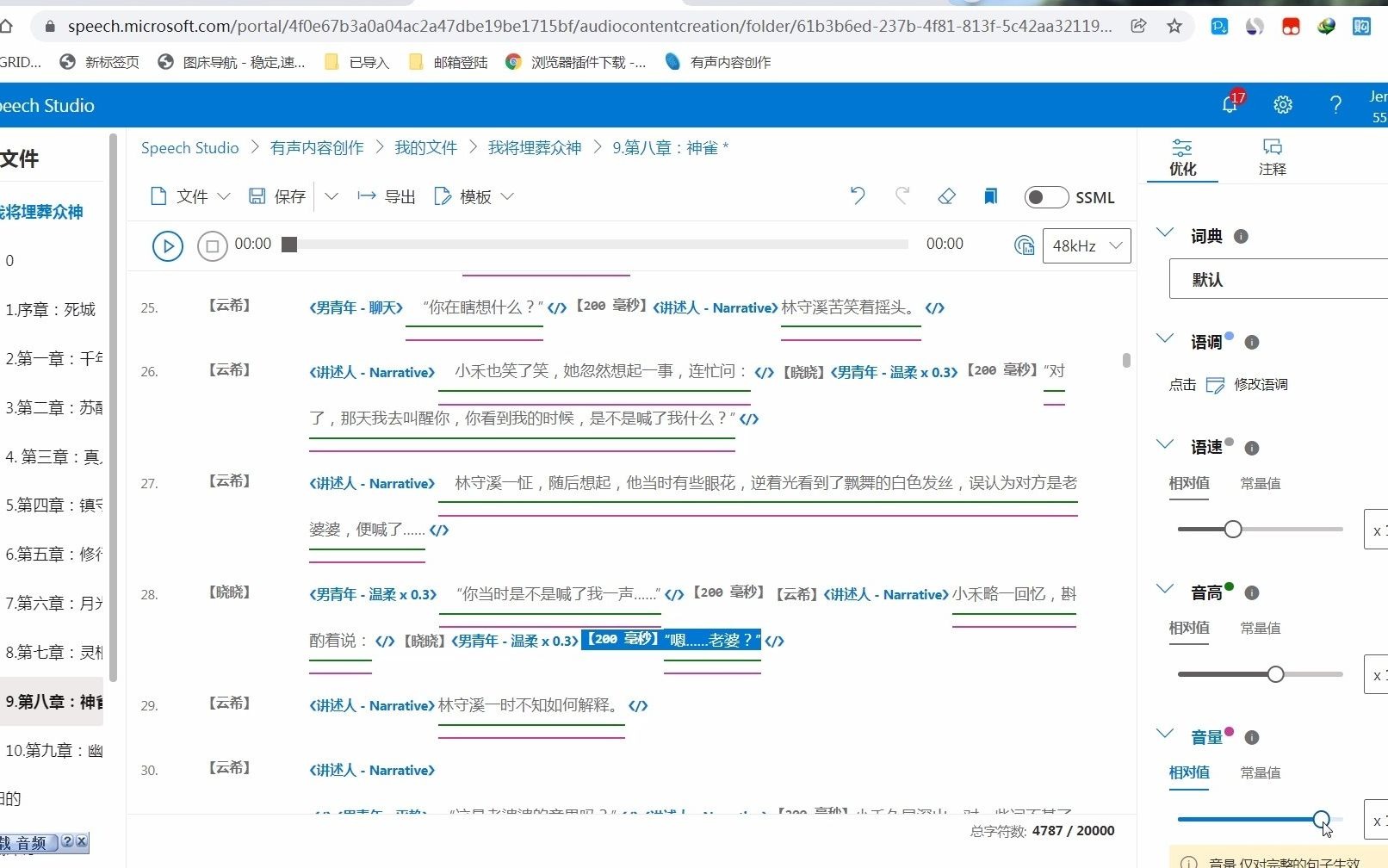Stop the audio playback
1388x868 pixels.
coord(213,246)
